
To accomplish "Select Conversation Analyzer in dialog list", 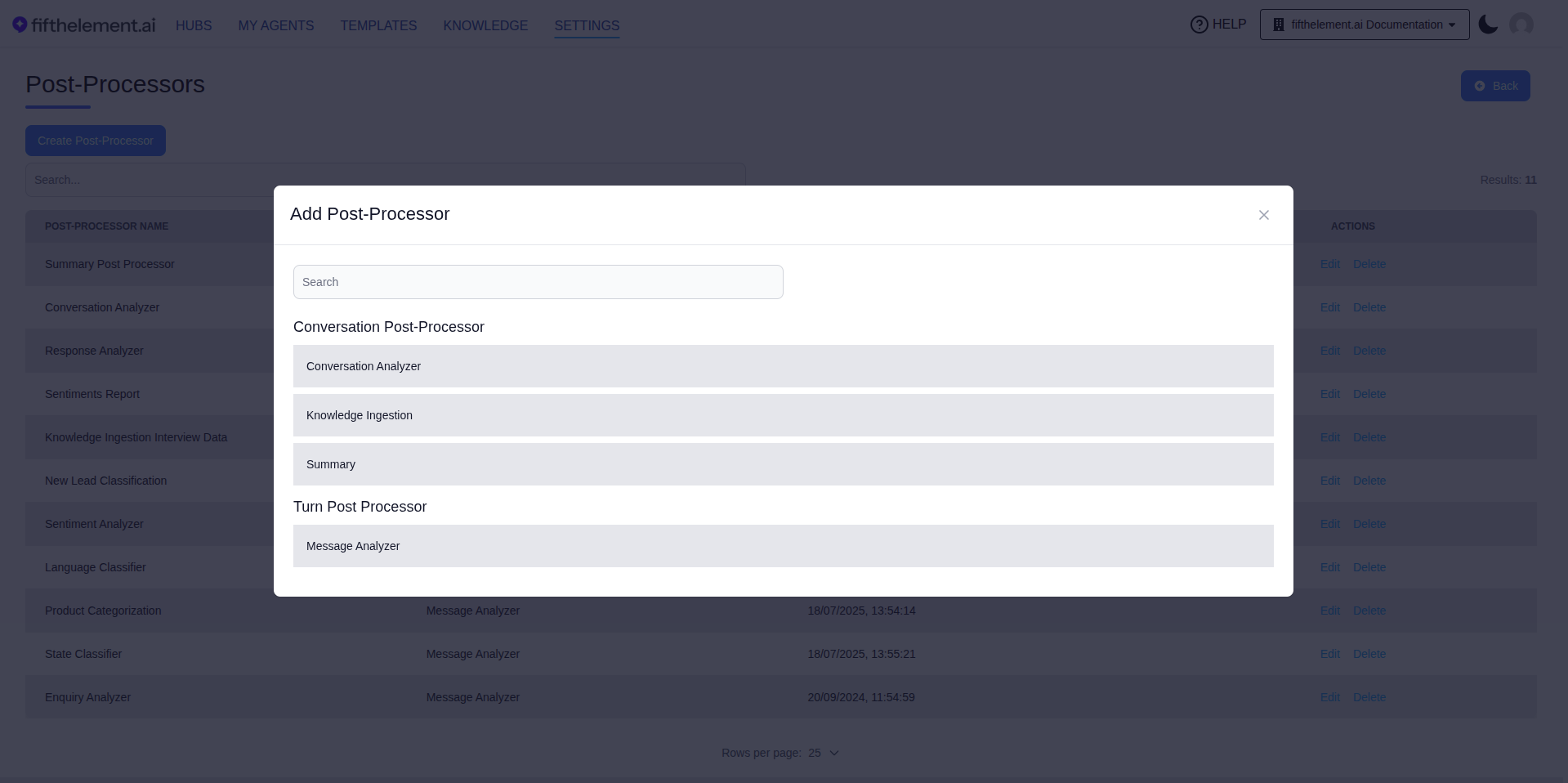I will point(783,366).
